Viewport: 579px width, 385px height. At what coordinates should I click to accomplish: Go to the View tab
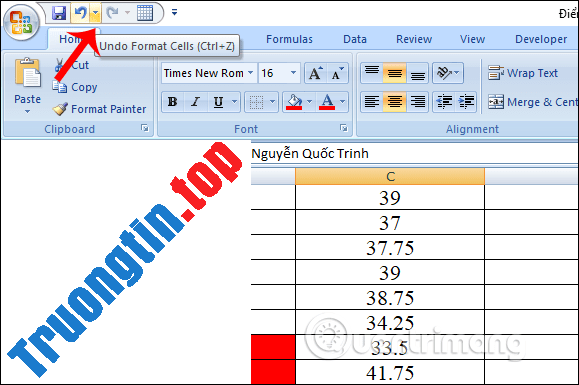click(472, 39)
